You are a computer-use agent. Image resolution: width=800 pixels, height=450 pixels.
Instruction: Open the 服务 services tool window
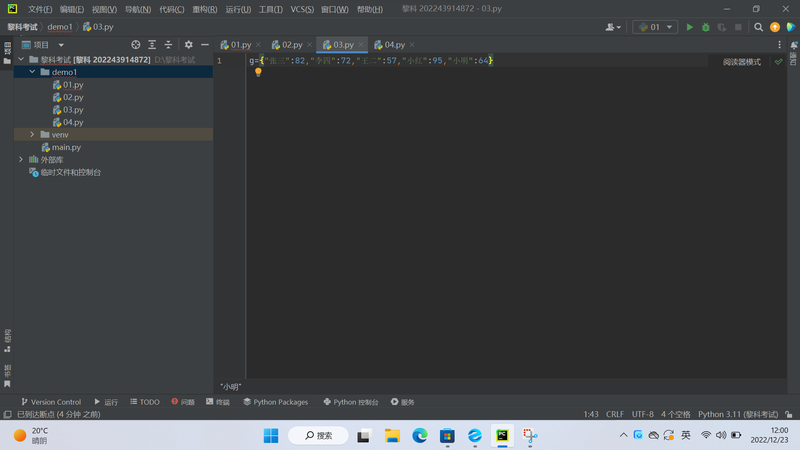[x=403, y=402]
